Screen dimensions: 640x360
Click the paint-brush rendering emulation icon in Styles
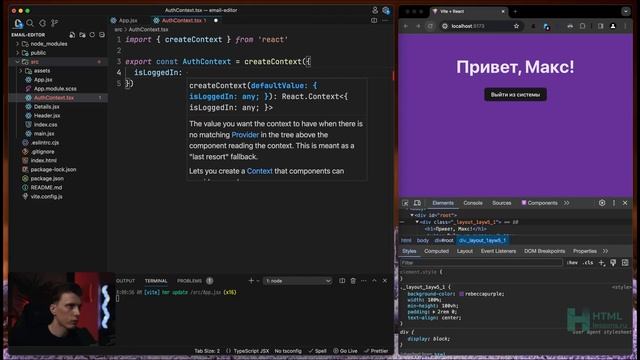[613, 263]
